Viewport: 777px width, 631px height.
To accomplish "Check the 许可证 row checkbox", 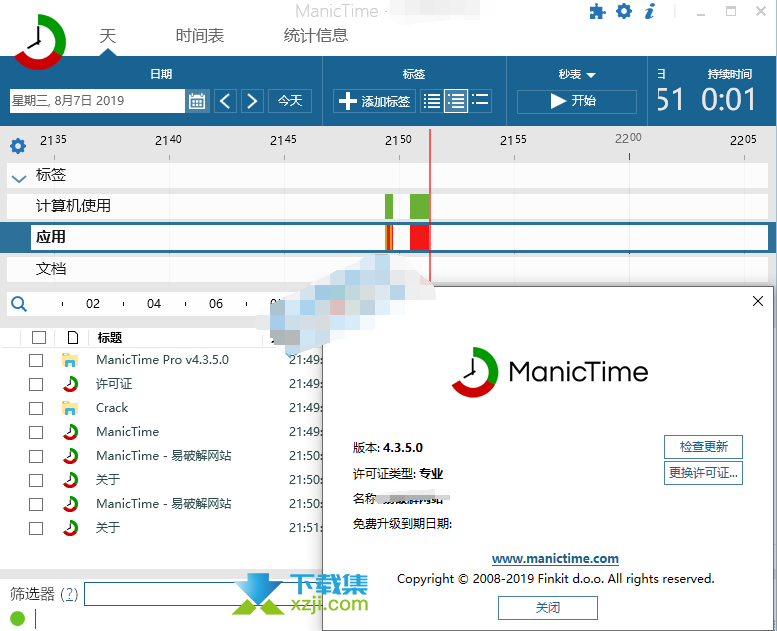I will (x=36, y=384).
